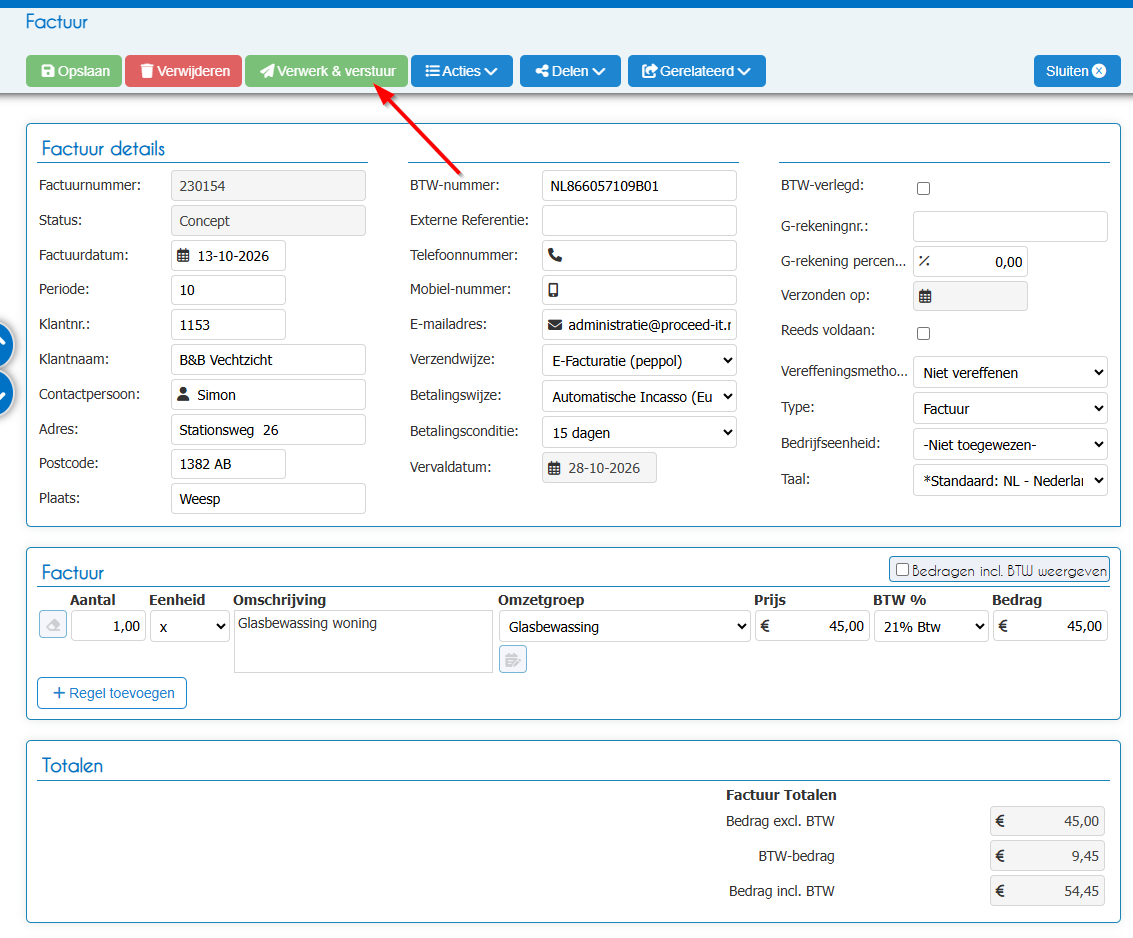Enable the BTW-verlegd checkbox
The height and width of the screenshot is (938, 1133).
[x=923, y=189]
